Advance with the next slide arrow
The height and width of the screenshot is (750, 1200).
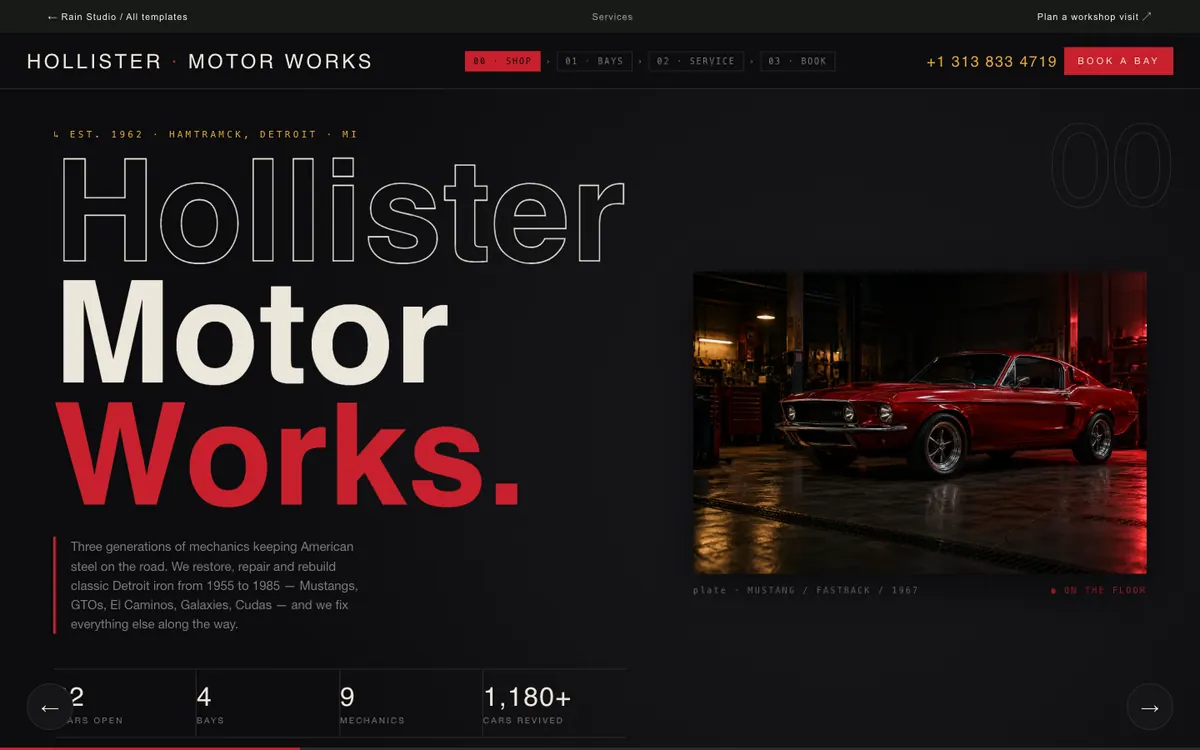pyautogui.click(x=1150, y=707)
